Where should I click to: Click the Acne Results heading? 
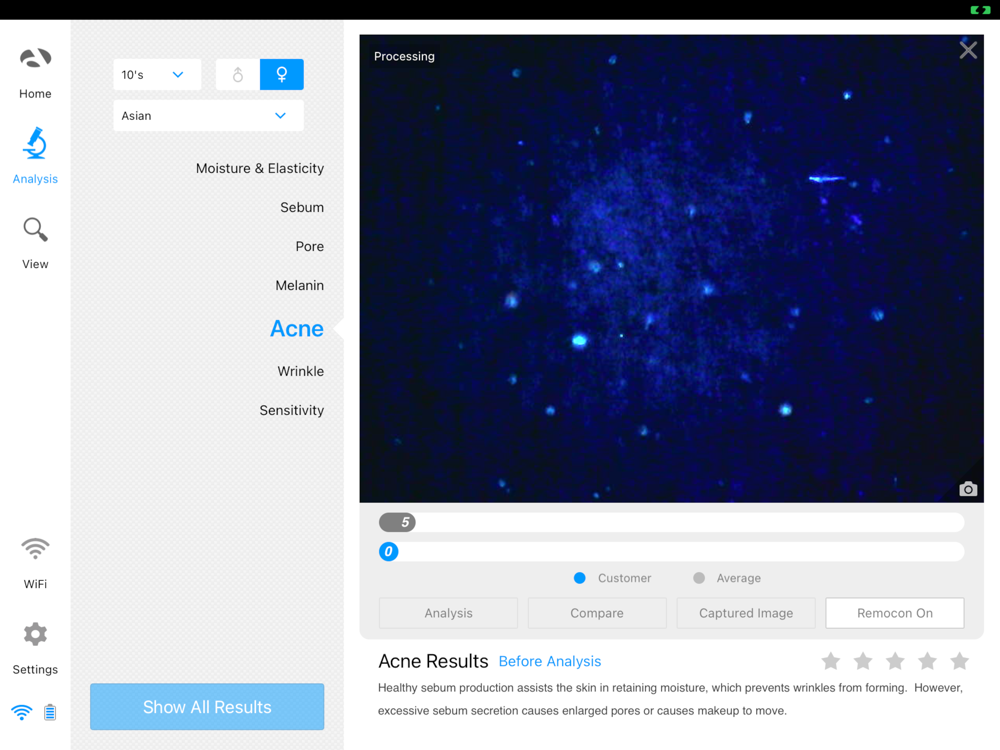(x=433, y=661)
